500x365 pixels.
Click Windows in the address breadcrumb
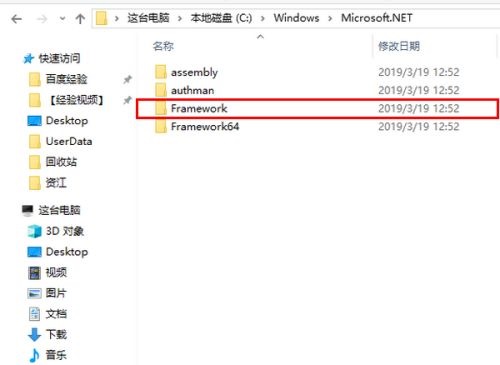(x=296, y=18)
